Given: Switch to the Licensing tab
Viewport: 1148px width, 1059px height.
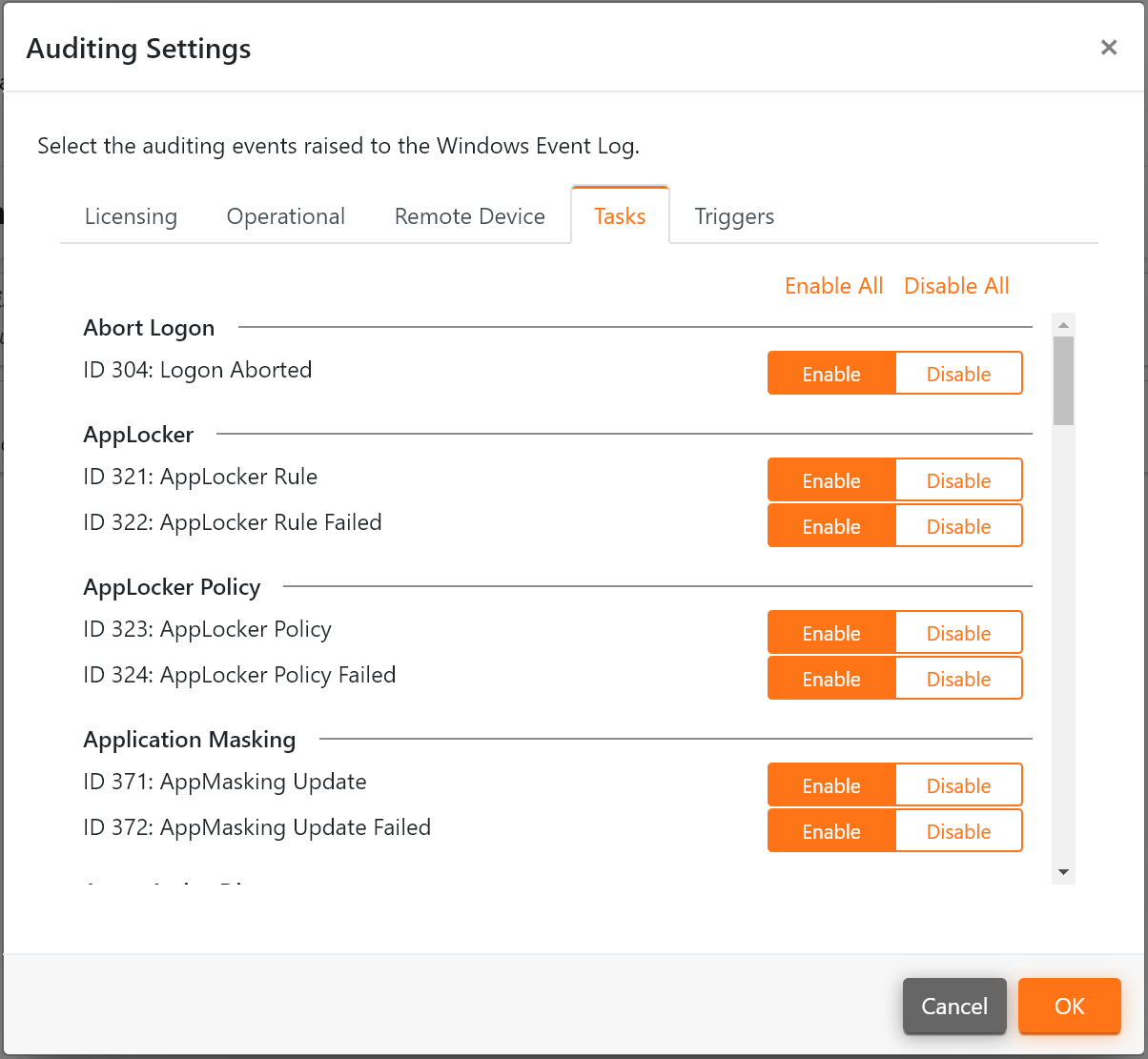Looking at the screenshot, I should tap(131, 216).
